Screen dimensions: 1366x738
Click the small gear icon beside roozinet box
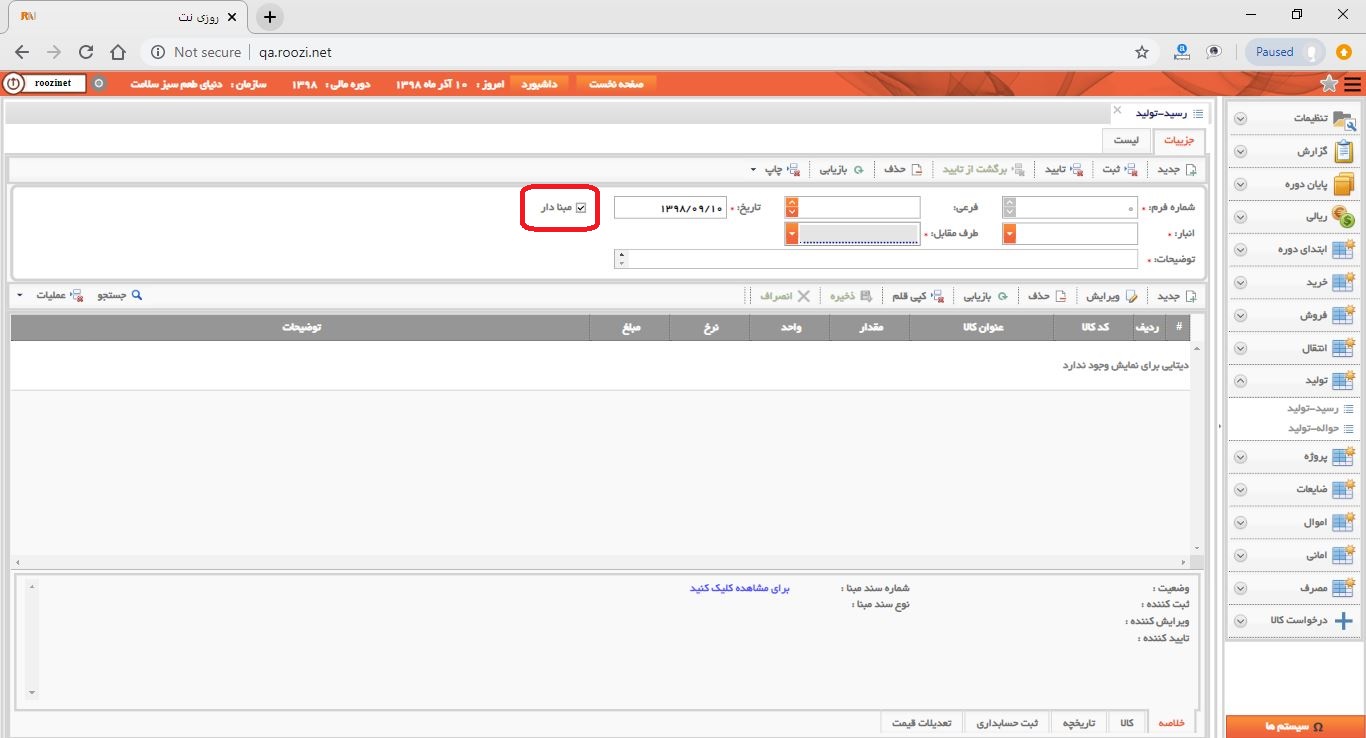pos(98,84)
